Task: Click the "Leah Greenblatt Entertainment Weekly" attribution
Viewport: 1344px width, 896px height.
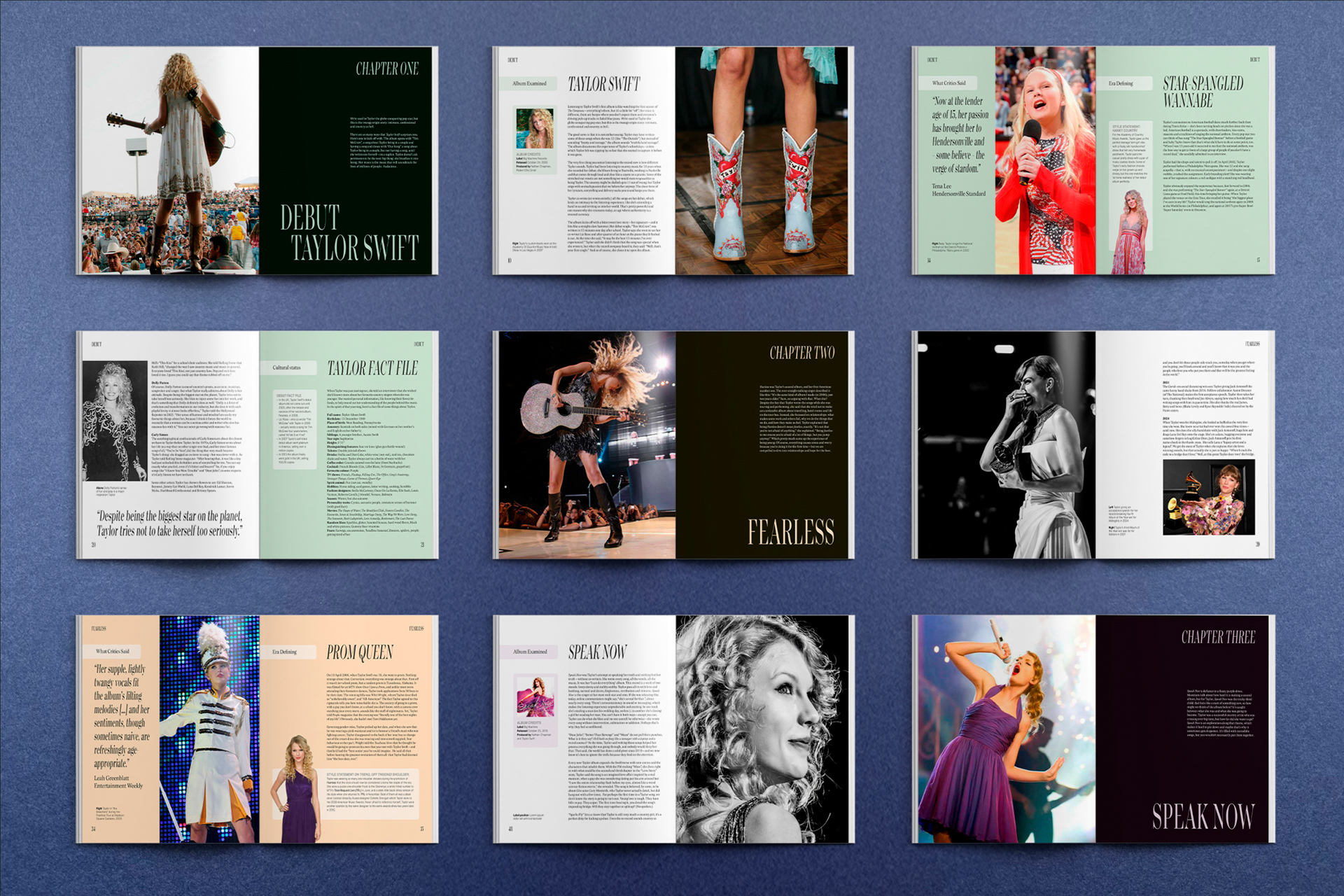Action: pyautogui.click(x=118, y=782)
